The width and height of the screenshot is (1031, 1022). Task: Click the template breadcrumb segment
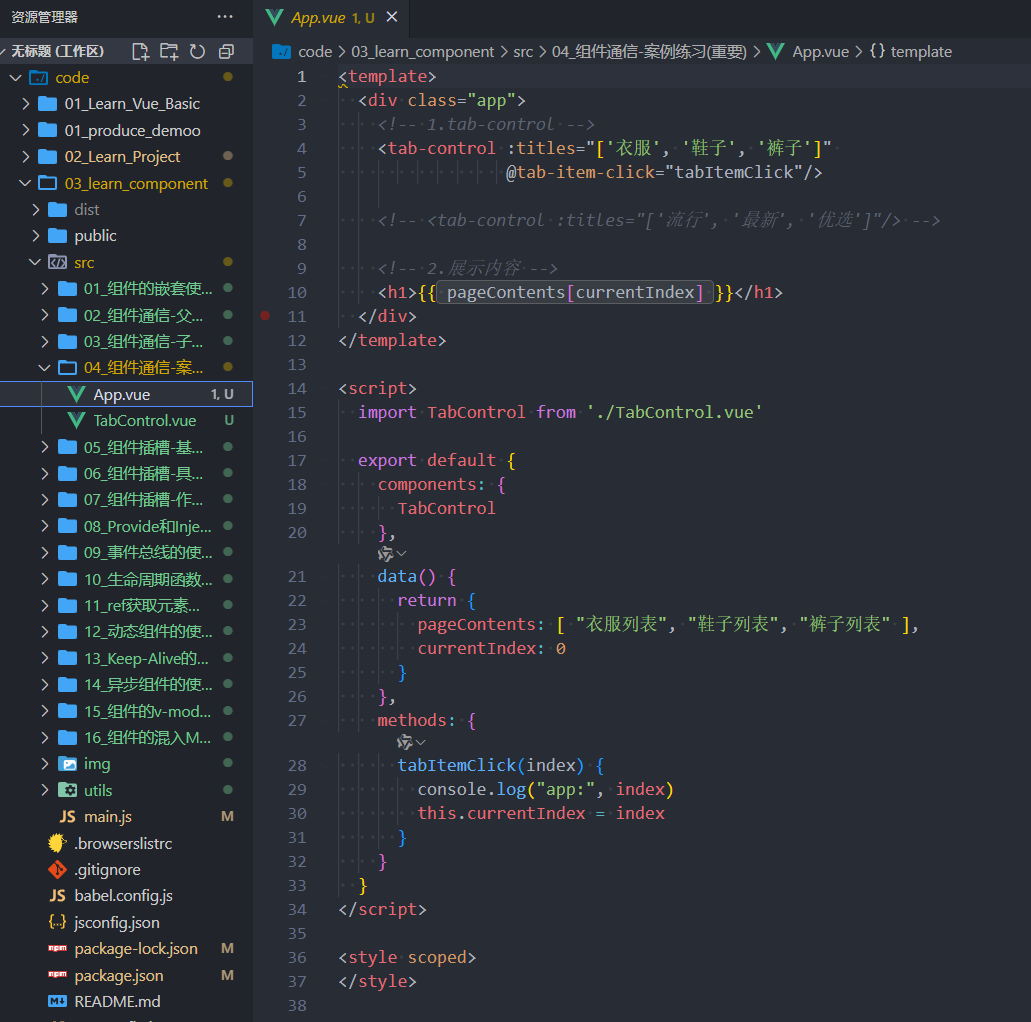coord(921,51)
